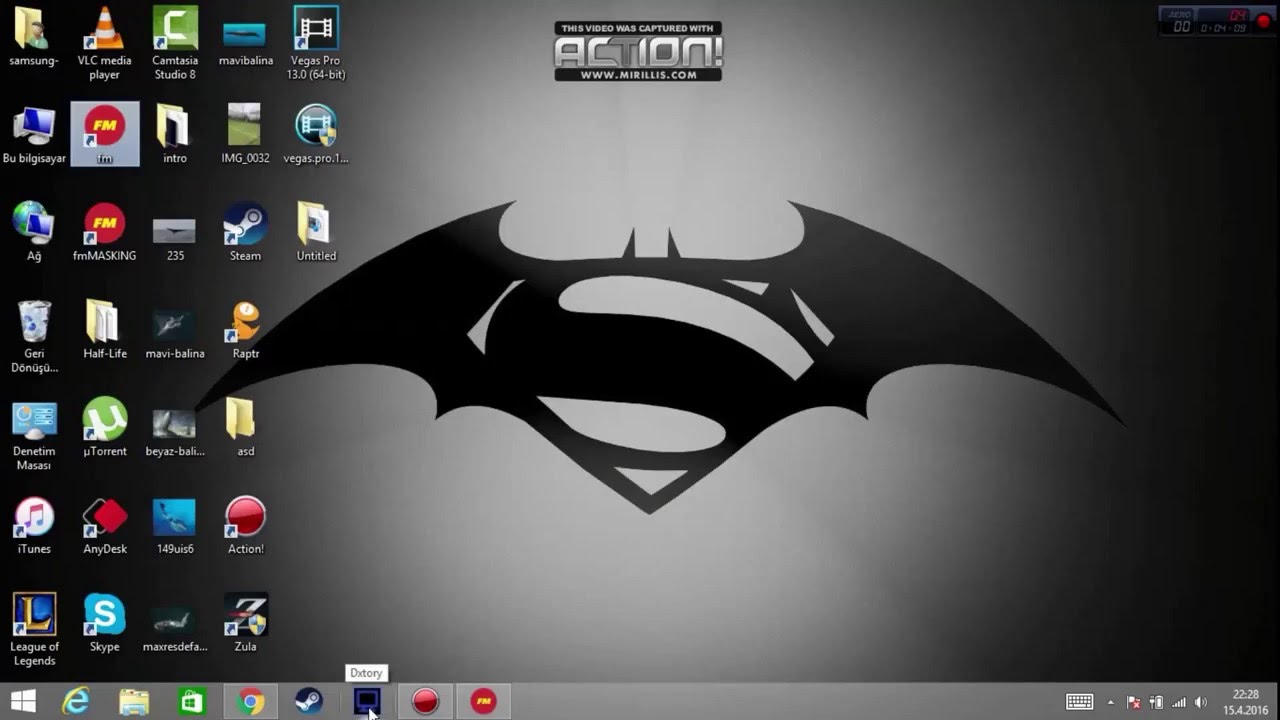Screen dimensions: 1280x720
Task: Select the highlighted fm shortcut
Action: 104,134
